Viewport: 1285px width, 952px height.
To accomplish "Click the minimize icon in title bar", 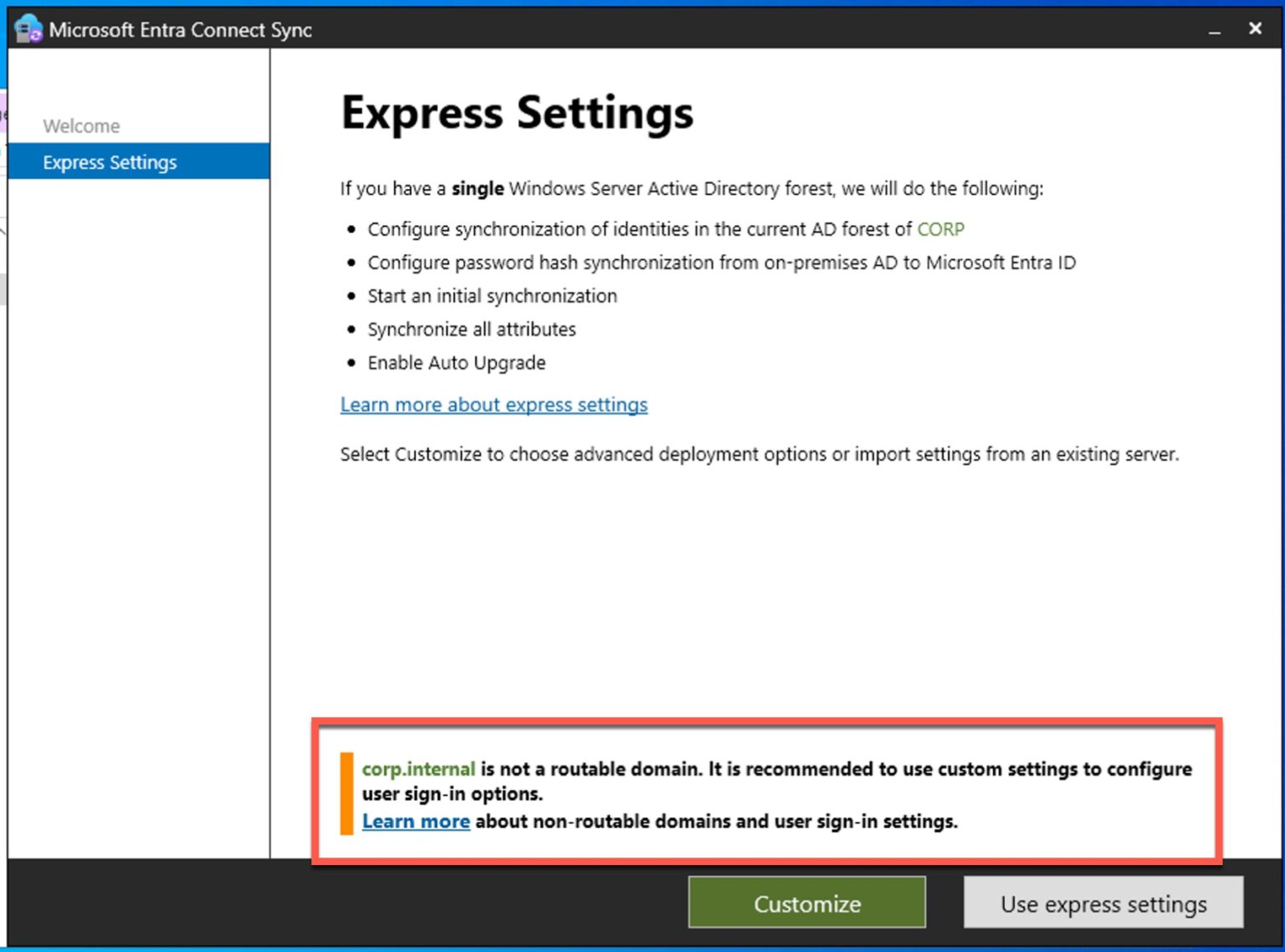I will click(1214, 29).
